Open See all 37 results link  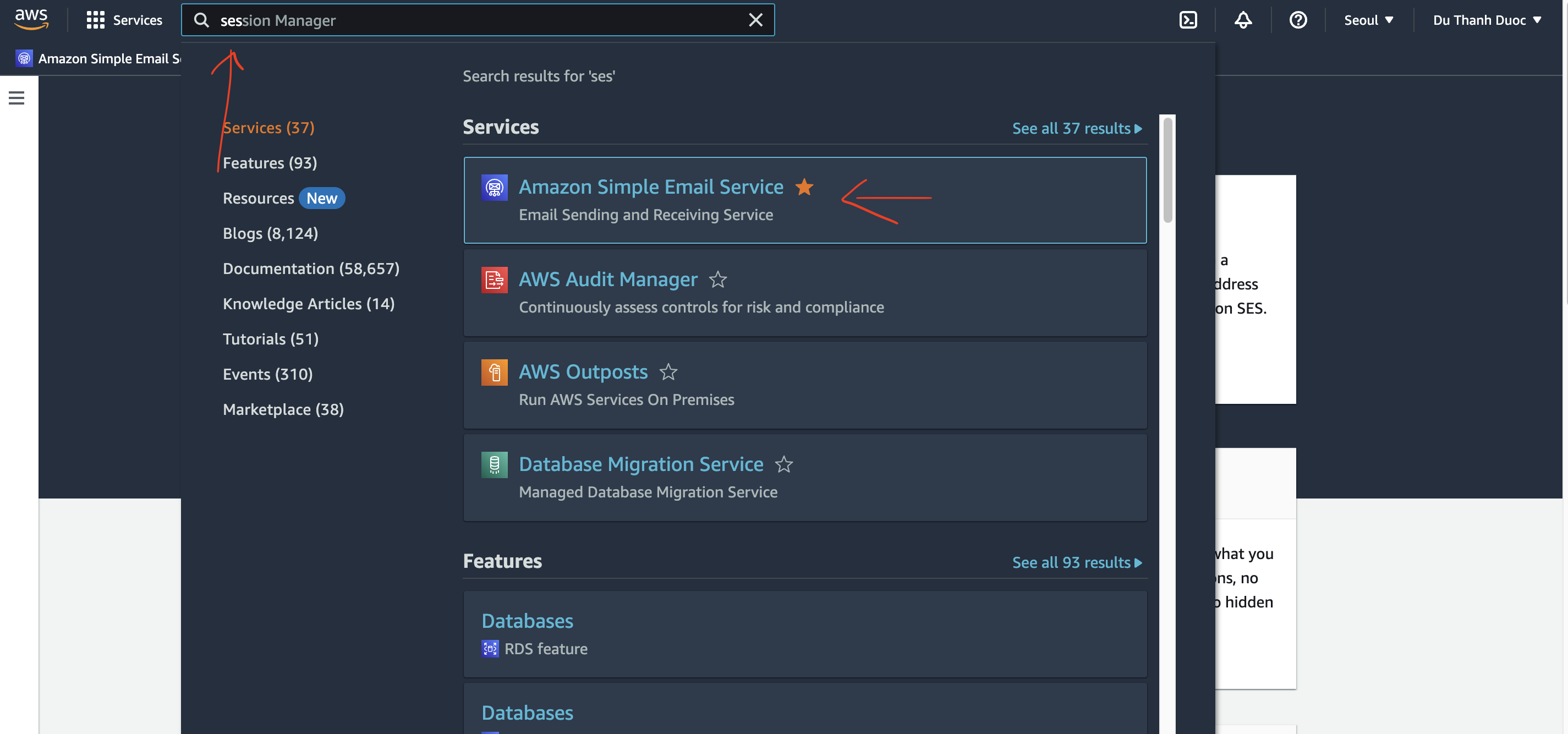tap(1077, 128)
